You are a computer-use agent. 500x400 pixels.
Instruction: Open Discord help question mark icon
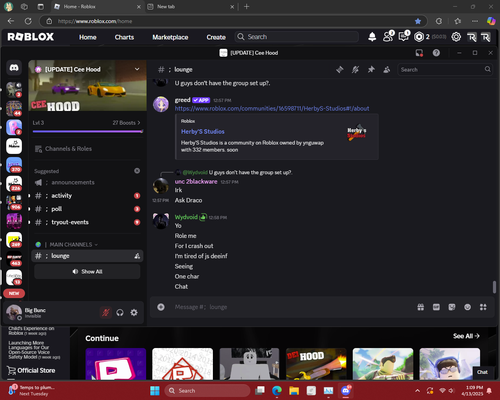point(436,53)
